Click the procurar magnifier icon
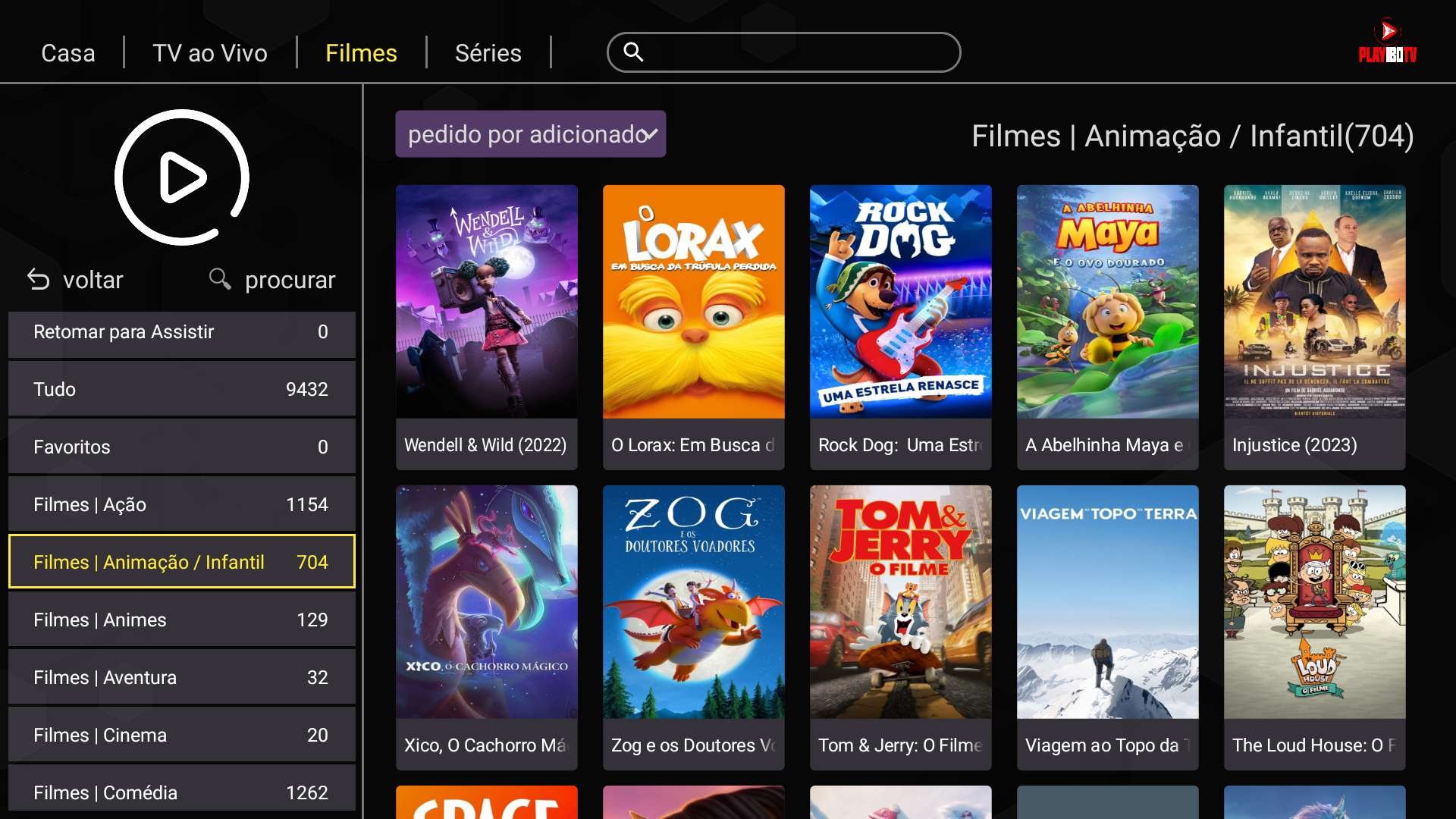This screenshot has height=819, width=1456. [220, 279]
